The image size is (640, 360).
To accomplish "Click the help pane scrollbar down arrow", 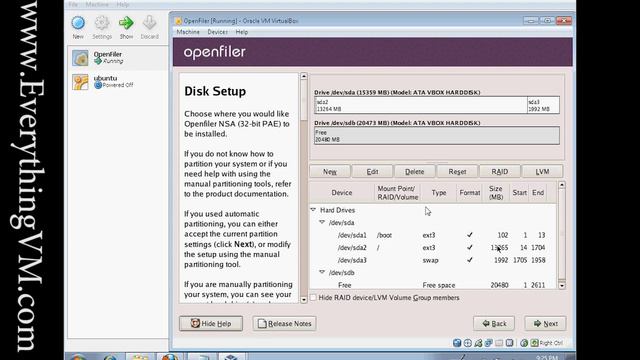I will [304, 300].
